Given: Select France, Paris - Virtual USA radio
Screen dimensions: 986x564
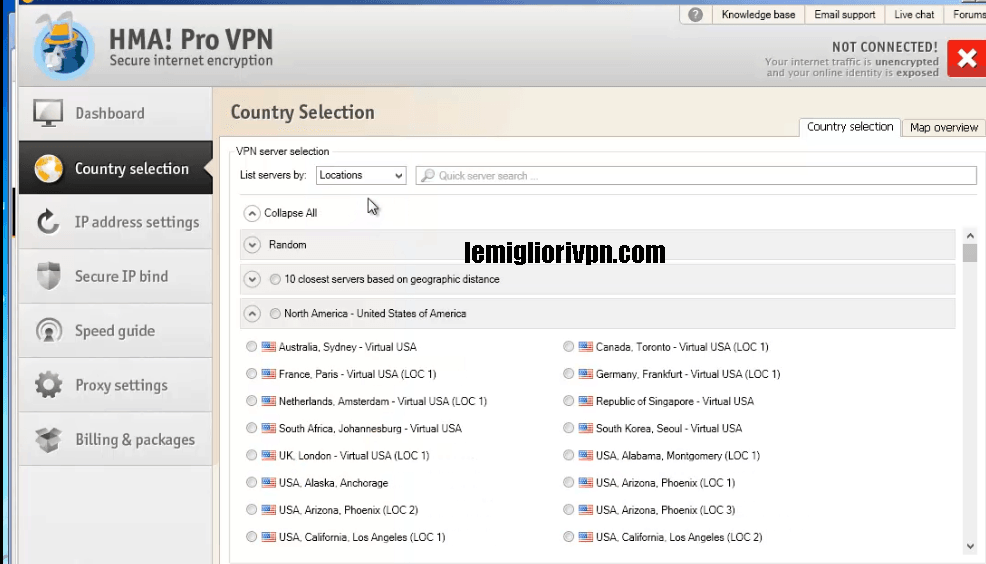Looking at the screenshot, I should pos(252,373).
